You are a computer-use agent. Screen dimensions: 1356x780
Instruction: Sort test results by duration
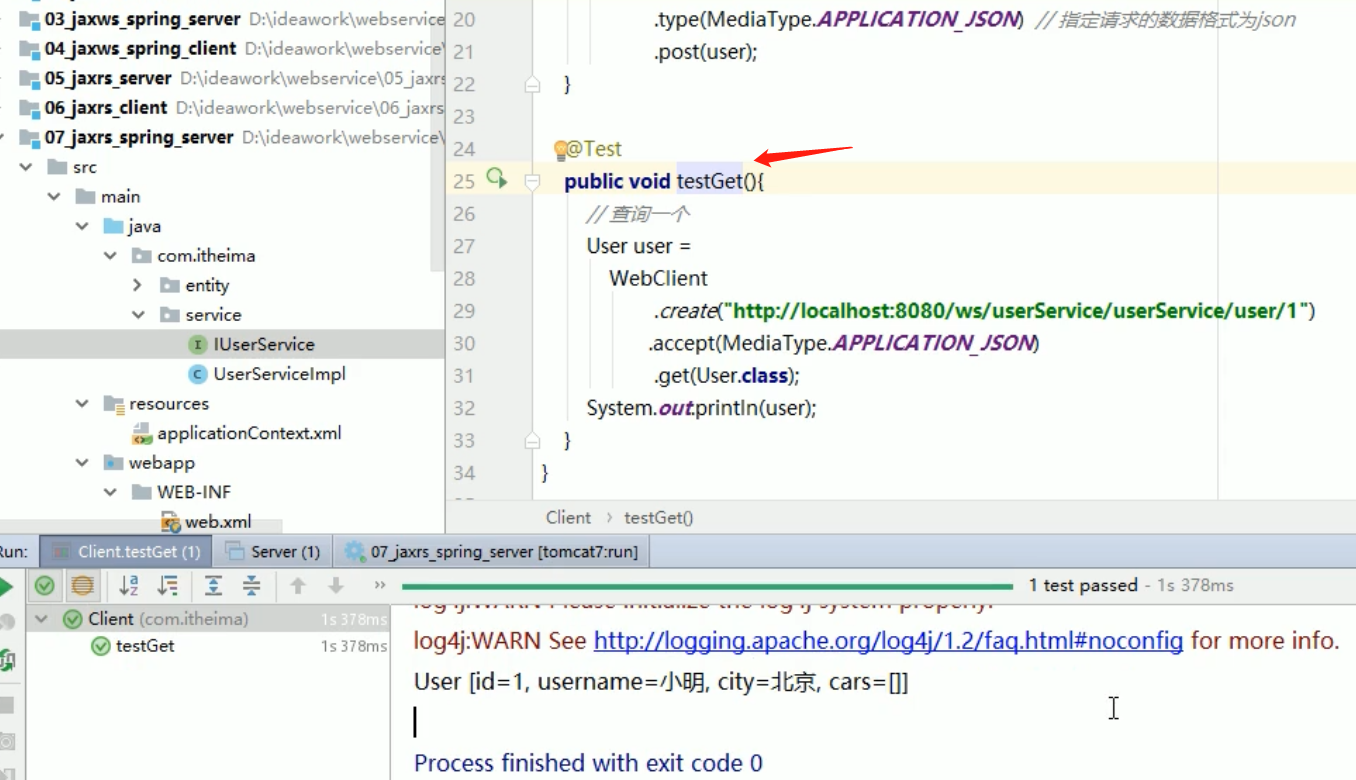click(x=168, y=586)
